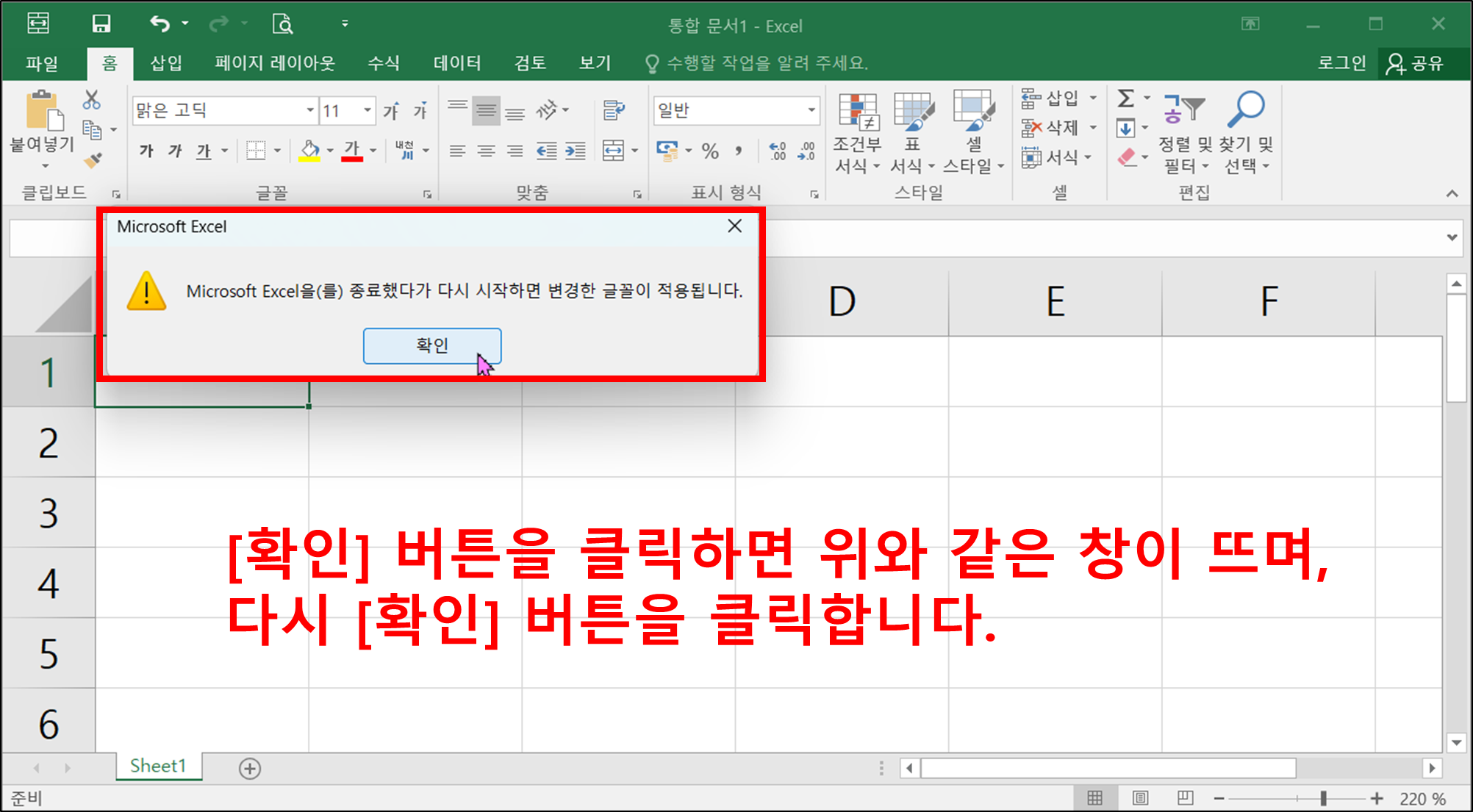Screen dimensions: 1473x812
Task: Expand the font size dropdown 11
Action: pyautogui.click(x=367, y=110)
